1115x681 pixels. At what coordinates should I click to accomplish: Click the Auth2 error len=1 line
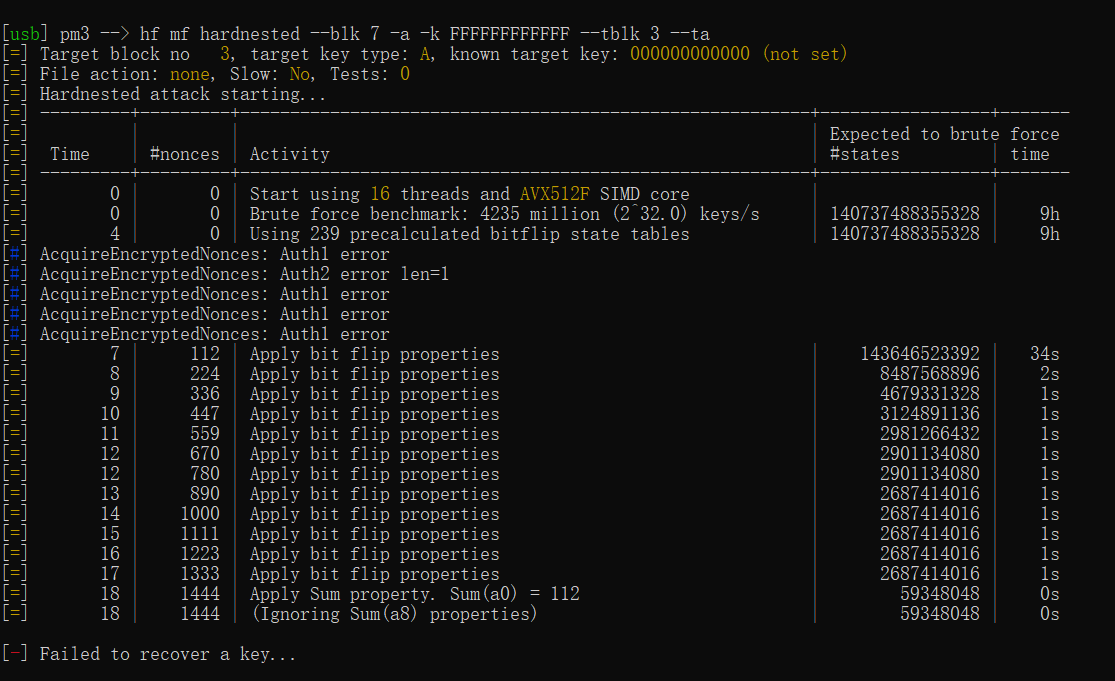pos(244,274)
